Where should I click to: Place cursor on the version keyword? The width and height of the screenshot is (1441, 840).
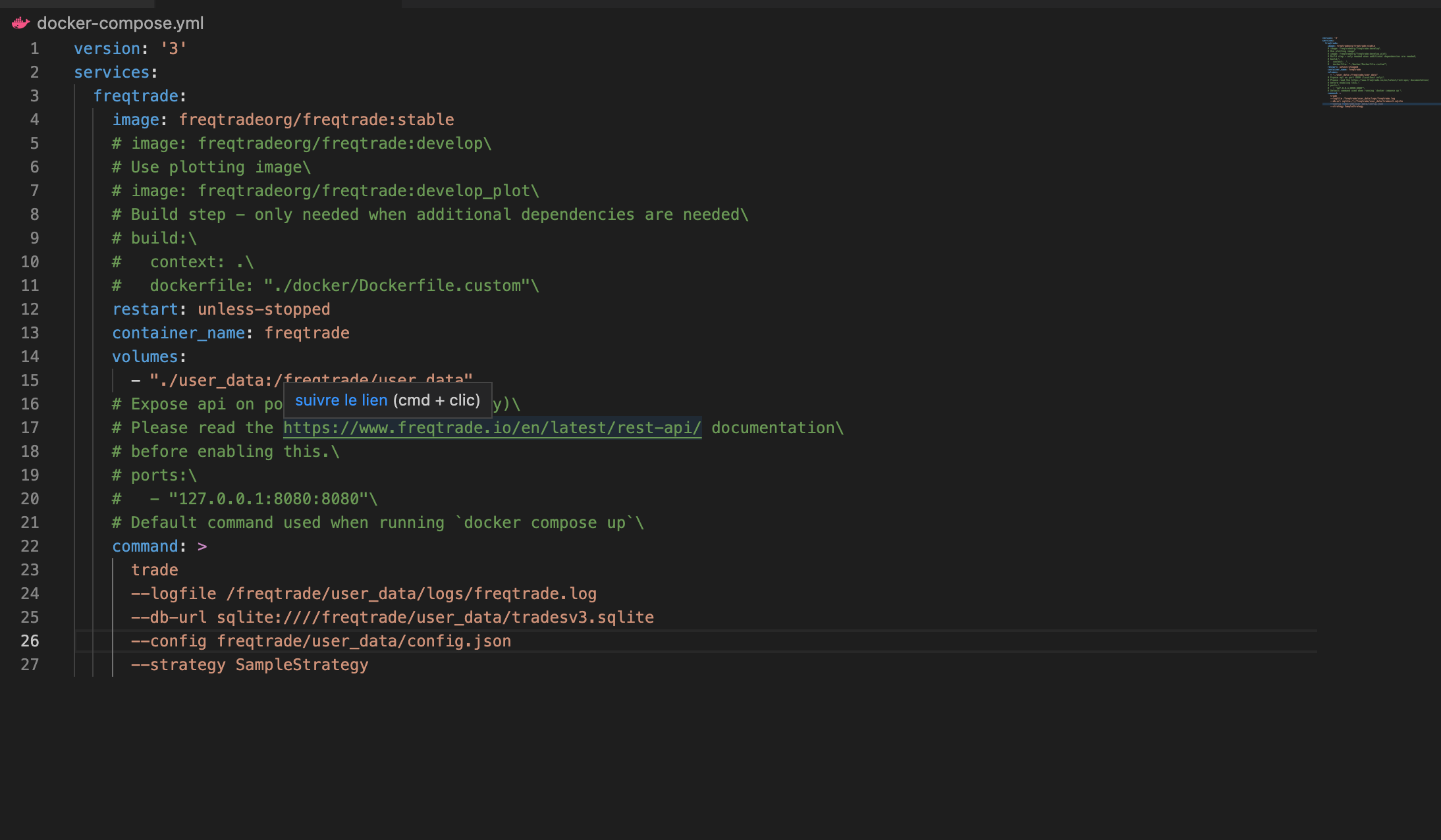click(x=107, y=48)
